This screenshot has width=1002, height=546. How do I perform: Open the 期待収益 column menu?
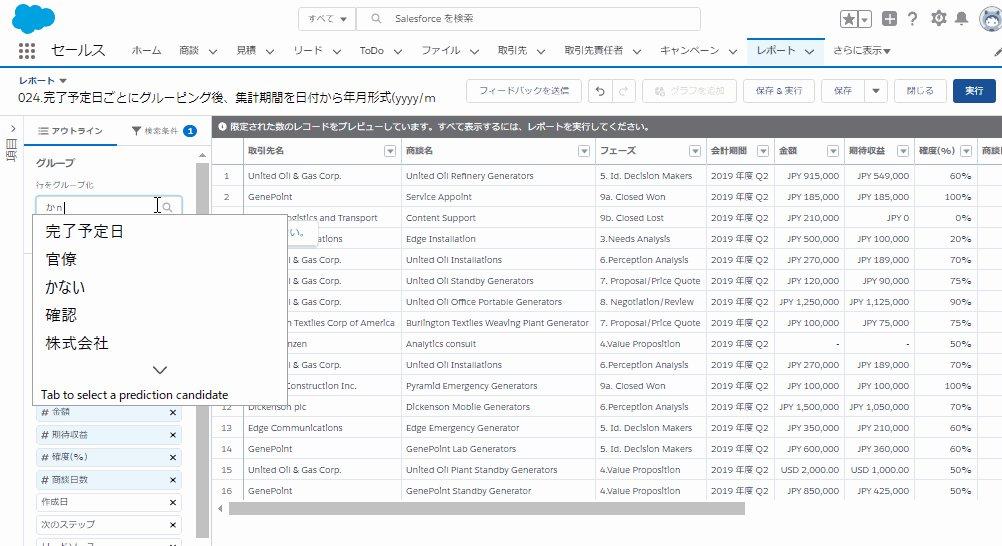tap(902, 151)
